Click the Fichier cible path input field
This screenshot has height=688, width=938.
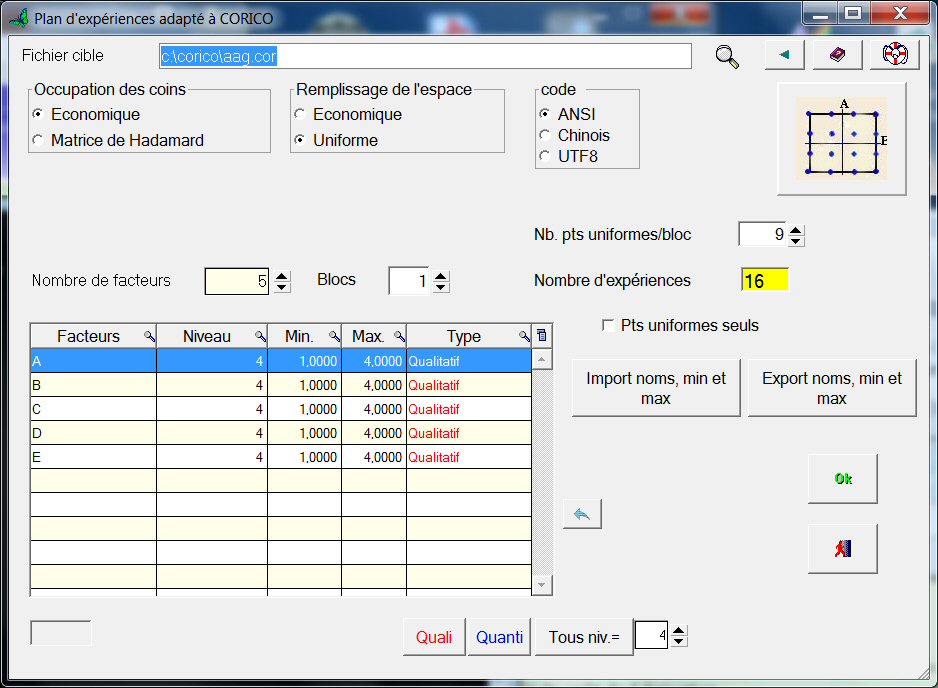click(x=425, y=56)
